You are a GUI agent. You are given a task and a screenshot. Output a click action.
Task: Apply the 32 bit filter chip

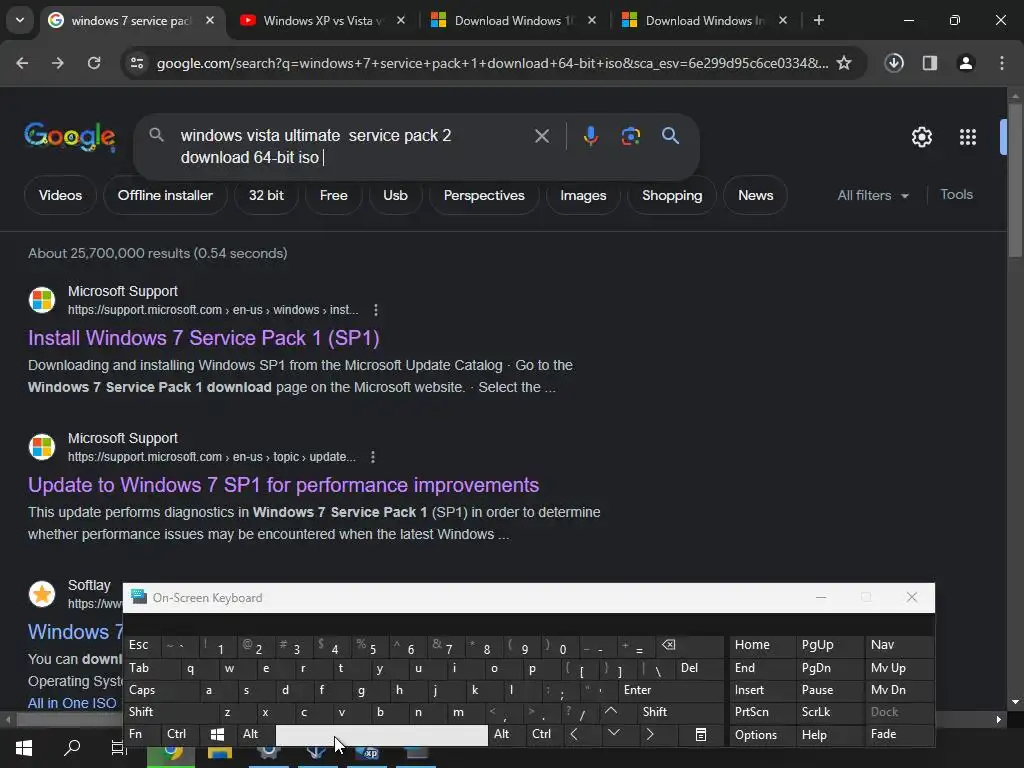(266, 195)
